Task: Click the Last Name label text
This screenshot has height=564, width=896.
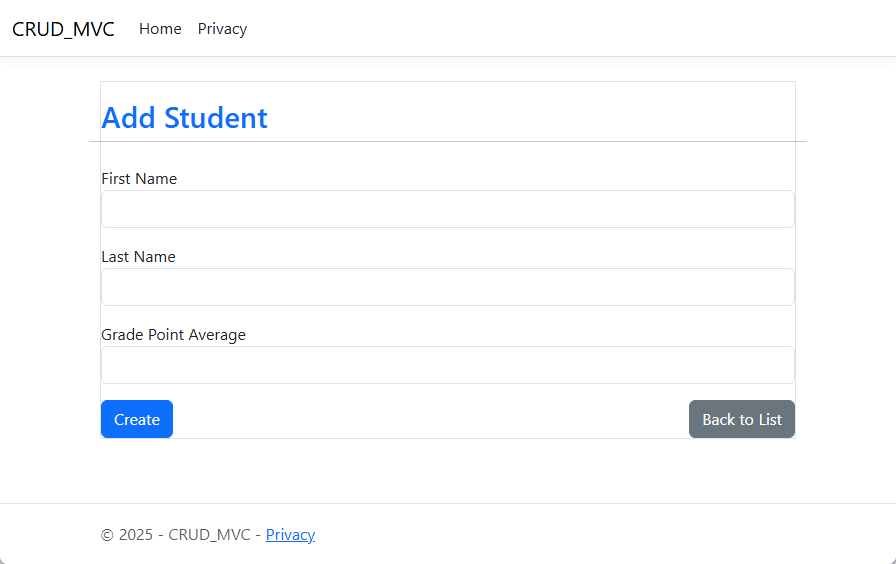Action: tap(138, 257)
